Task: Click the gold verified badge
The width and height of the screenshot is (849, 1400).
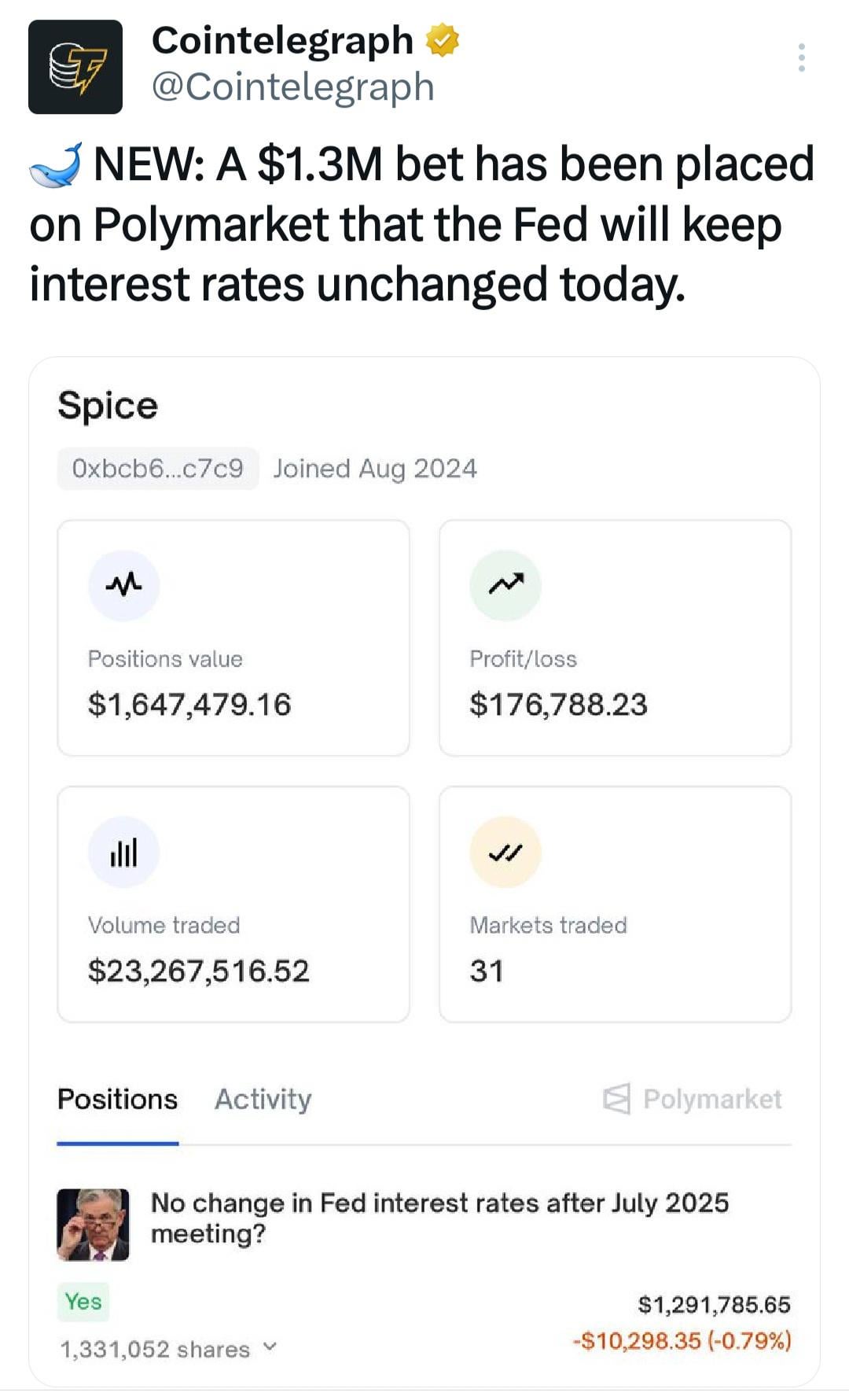Action: pyautogui.click(x=443, y=41)
